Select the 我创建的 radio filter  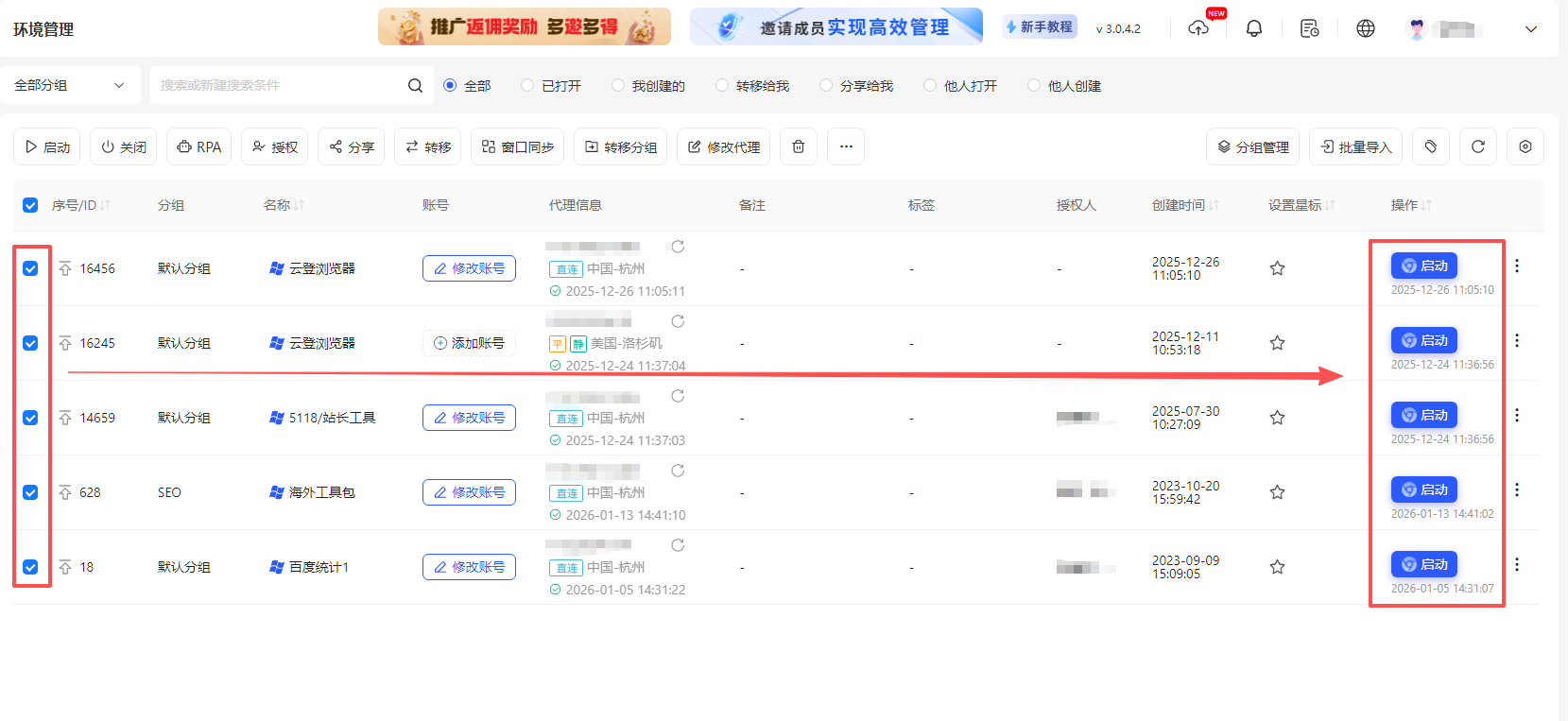tap(618, 85)
